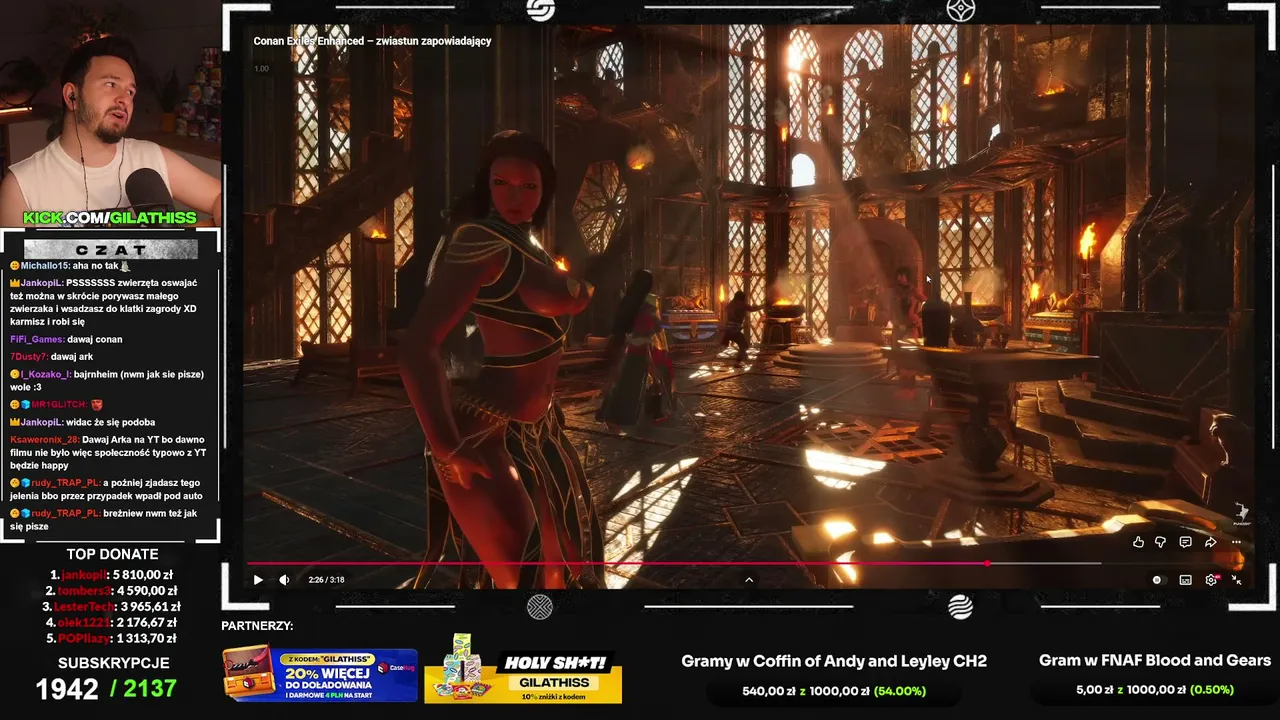The height and width of the screenshot is (720, 1280).
Task: Exit fullscreen video mode
Action: [1237, 580]
